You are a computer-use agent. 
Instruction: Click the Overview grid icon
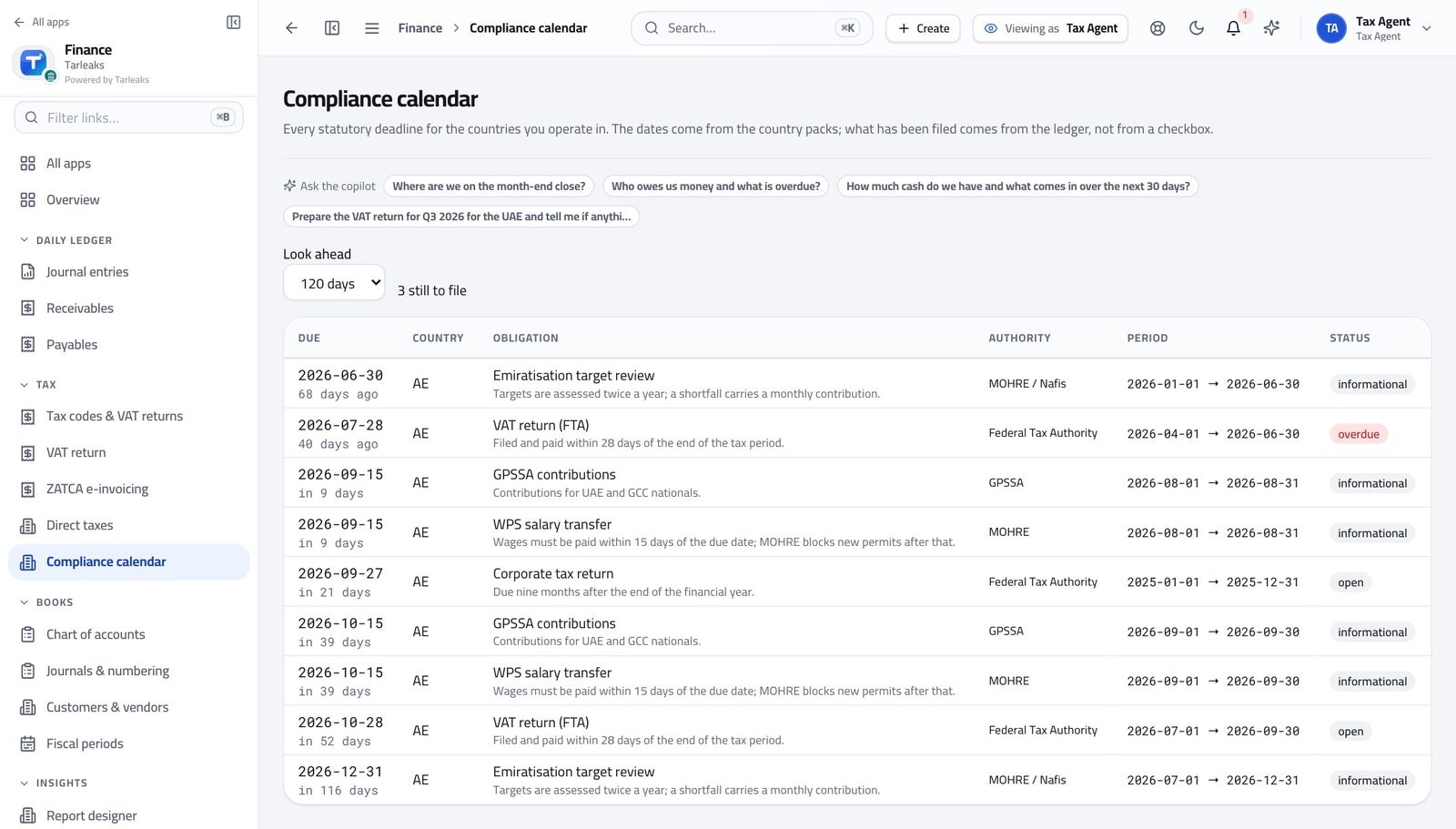[28, 200]
